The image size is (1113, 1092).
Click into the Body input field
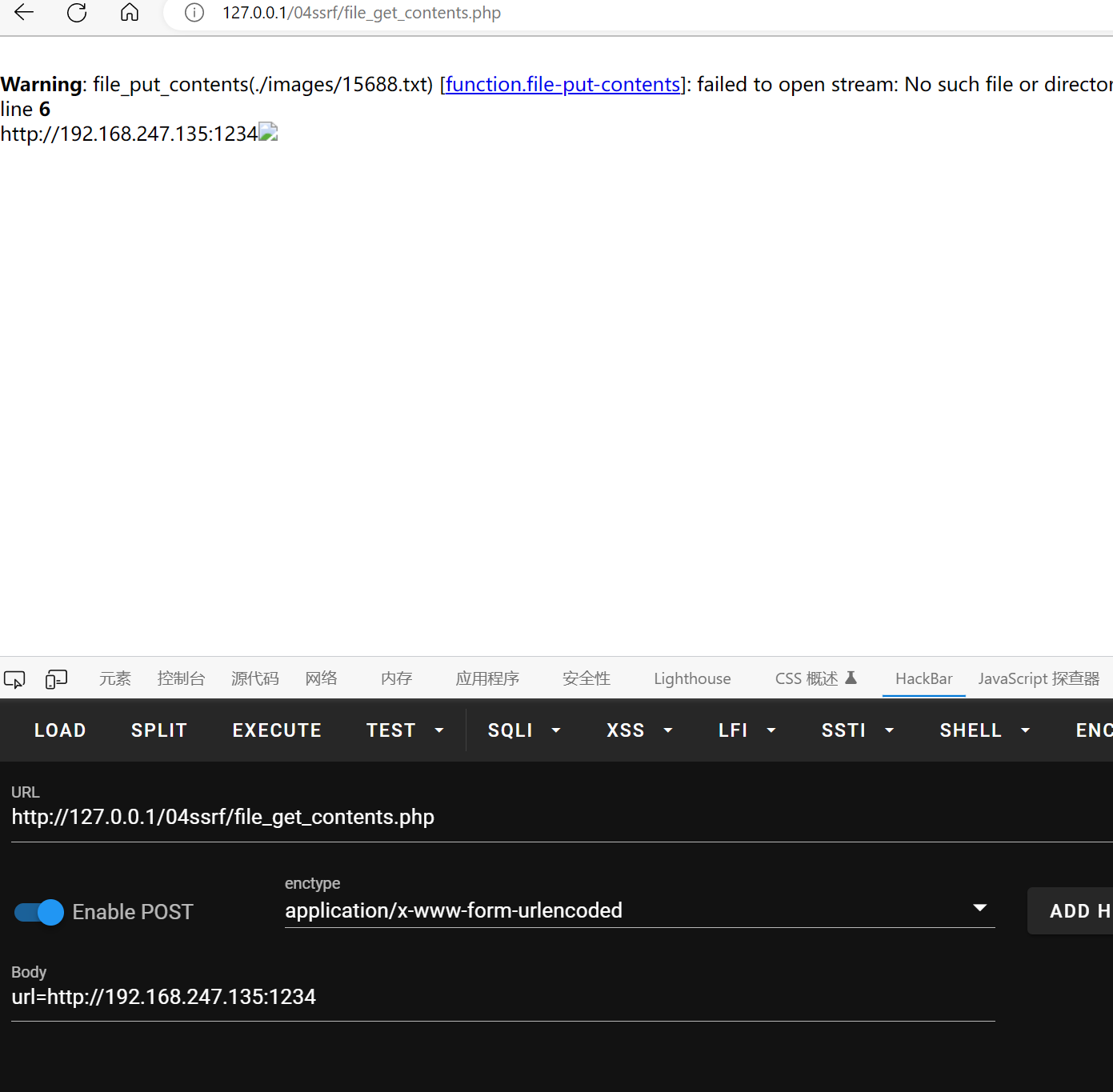coord(502,998)
